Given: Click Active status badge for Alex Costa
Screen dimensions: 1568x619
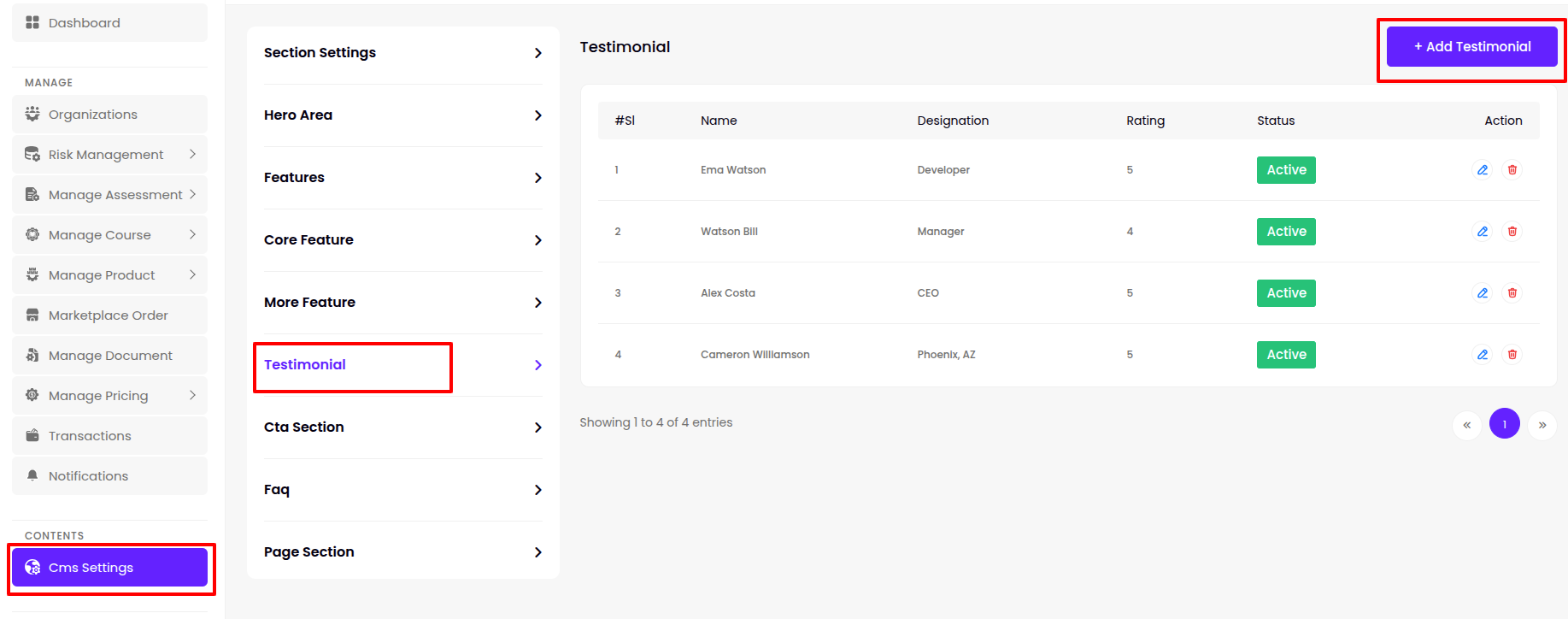Looking at the screenshot, I should click(1286, 293).
